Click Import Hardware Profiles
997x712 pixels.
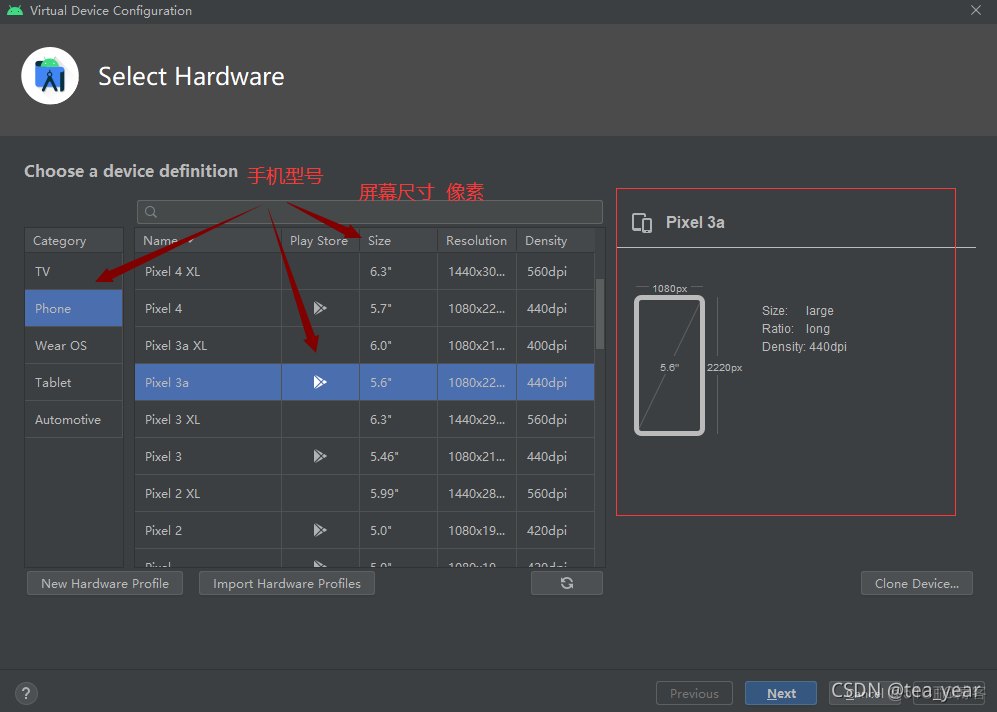286,582
